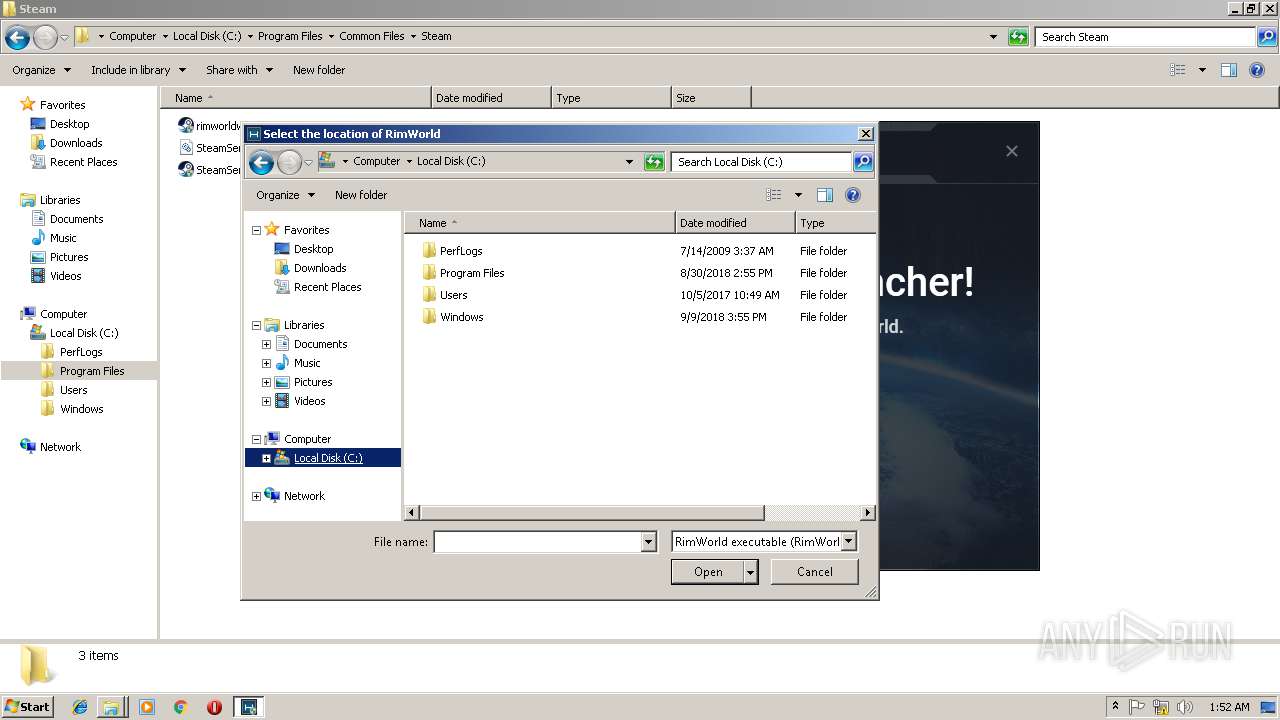Open the File name history dropdown arrow

[649, 542]
